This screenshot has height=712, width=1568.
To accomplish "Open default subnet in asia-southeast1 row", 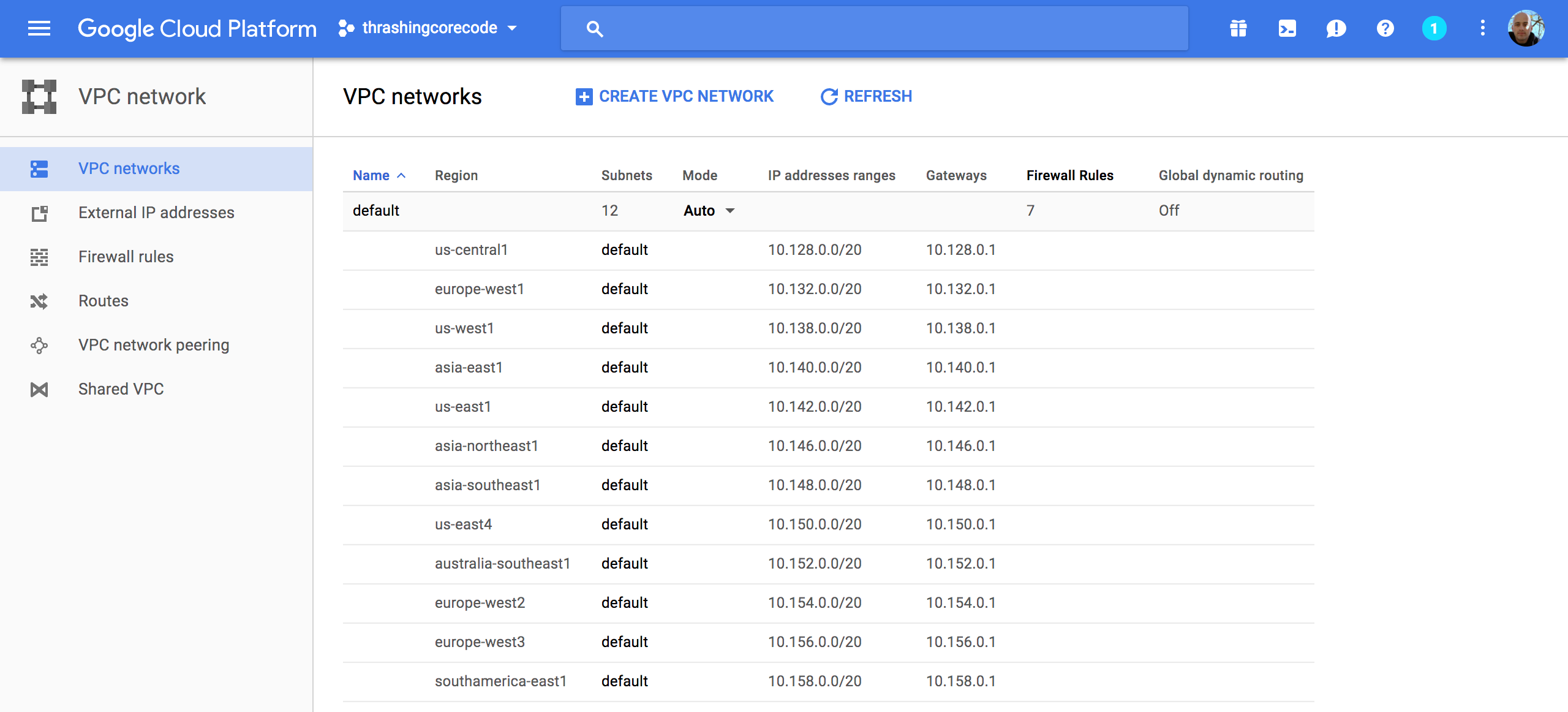I will tap(624, 485).
